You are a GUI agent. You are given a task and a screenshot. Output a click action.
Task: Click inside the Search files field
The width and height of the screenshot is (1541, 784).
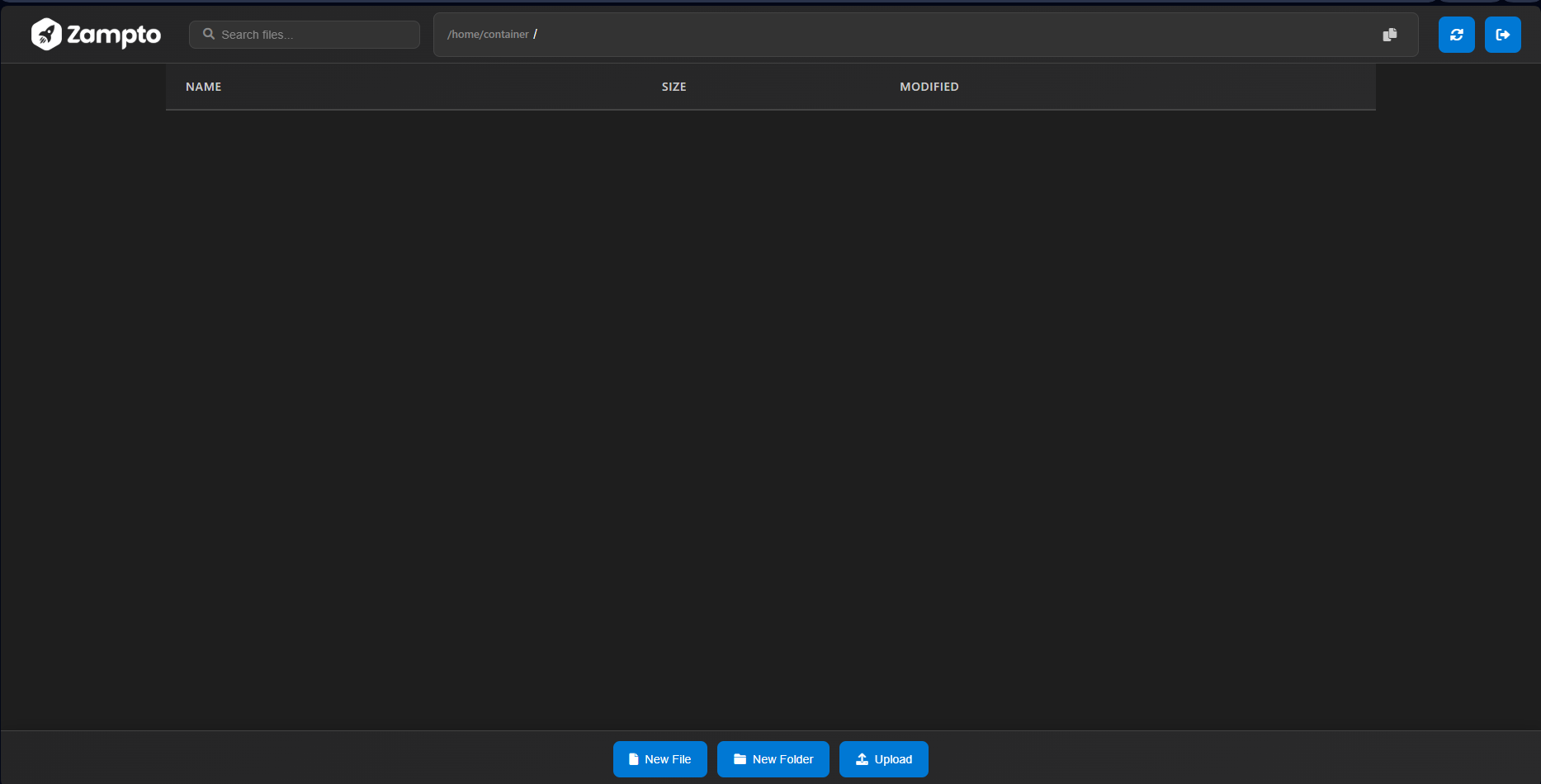click(x=314, y=34)
